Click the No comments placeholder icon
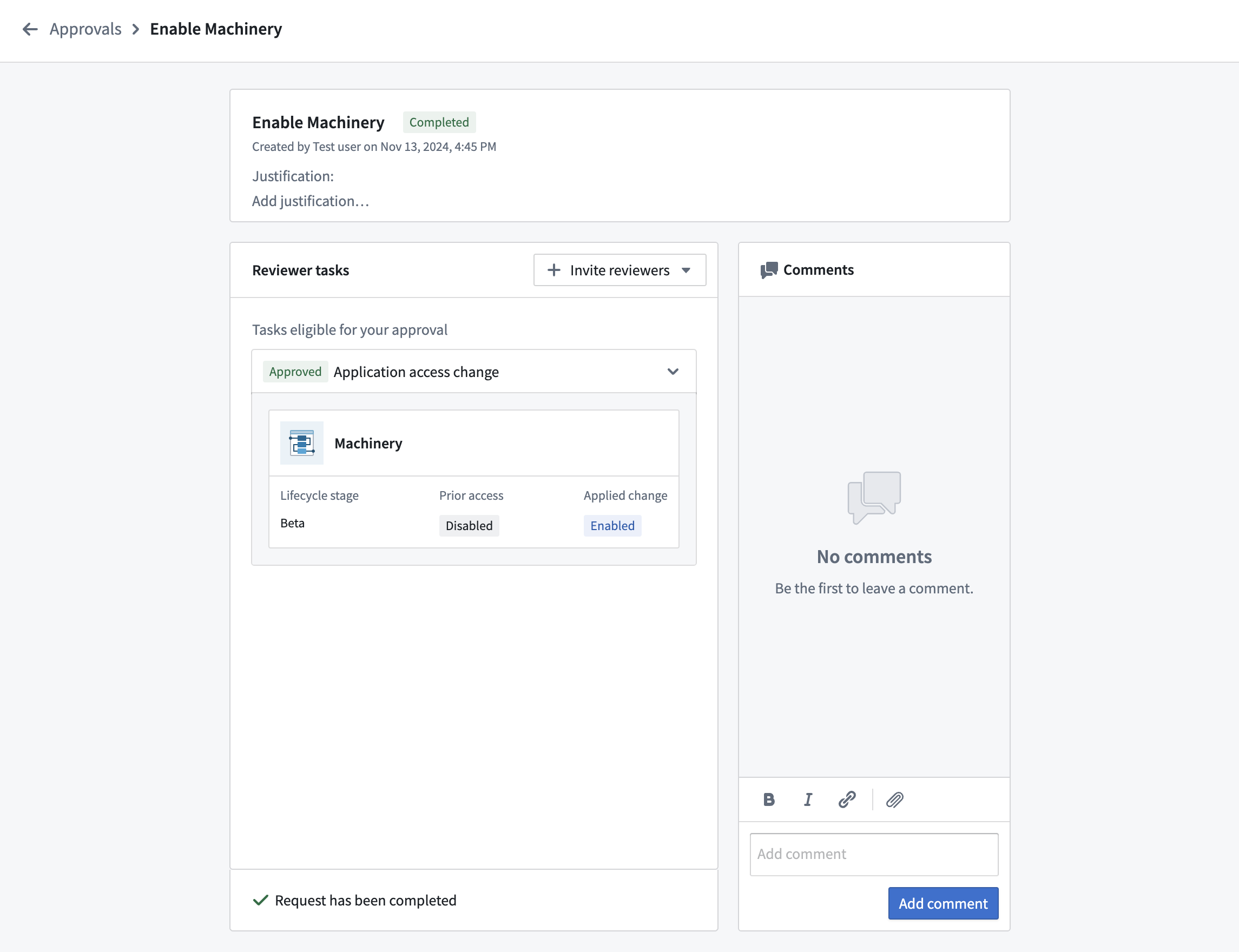The width and height of the screenshot is (1239, 952). 874,498
